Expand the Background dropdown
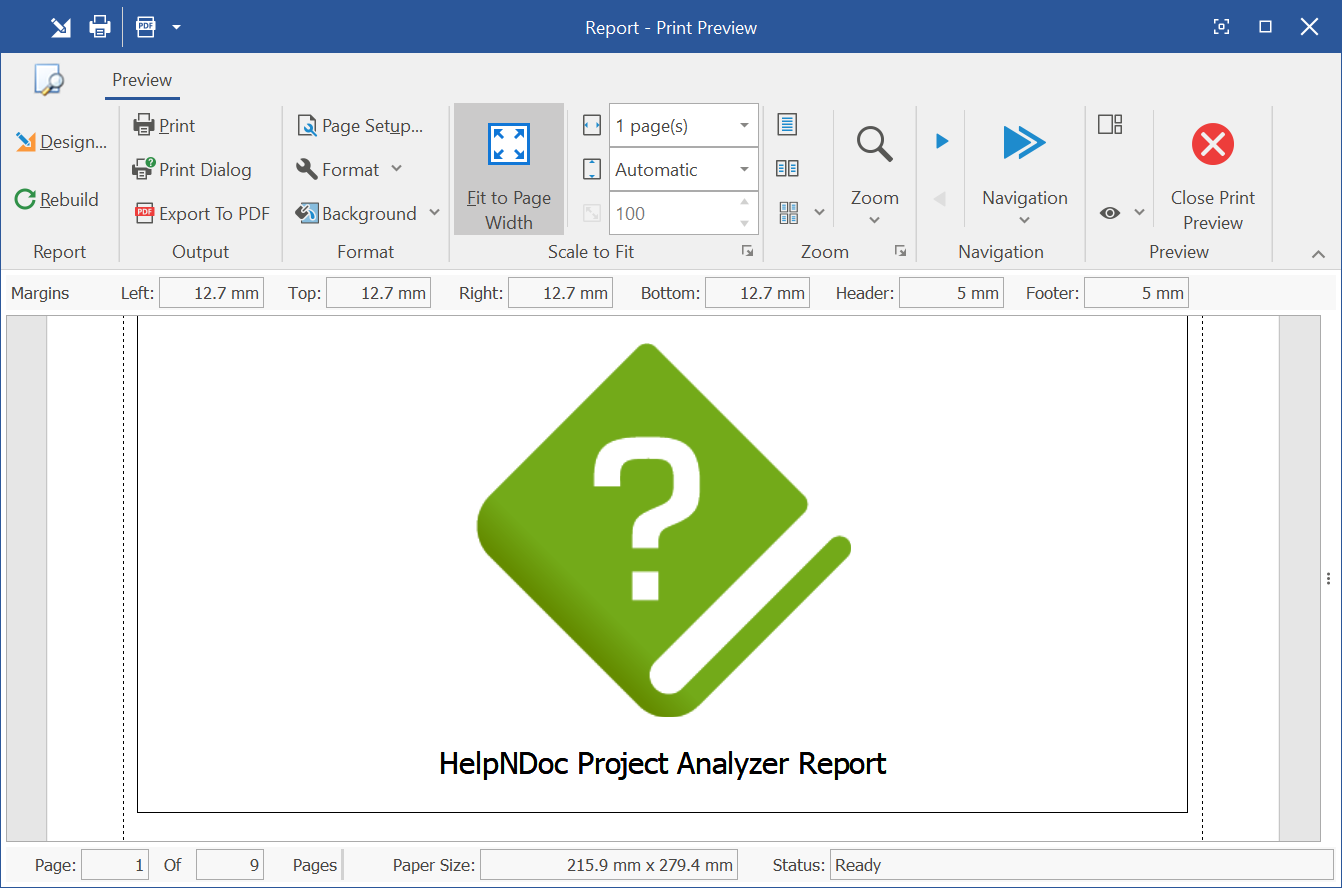The image size is (1342, 888). pos(367,213)
